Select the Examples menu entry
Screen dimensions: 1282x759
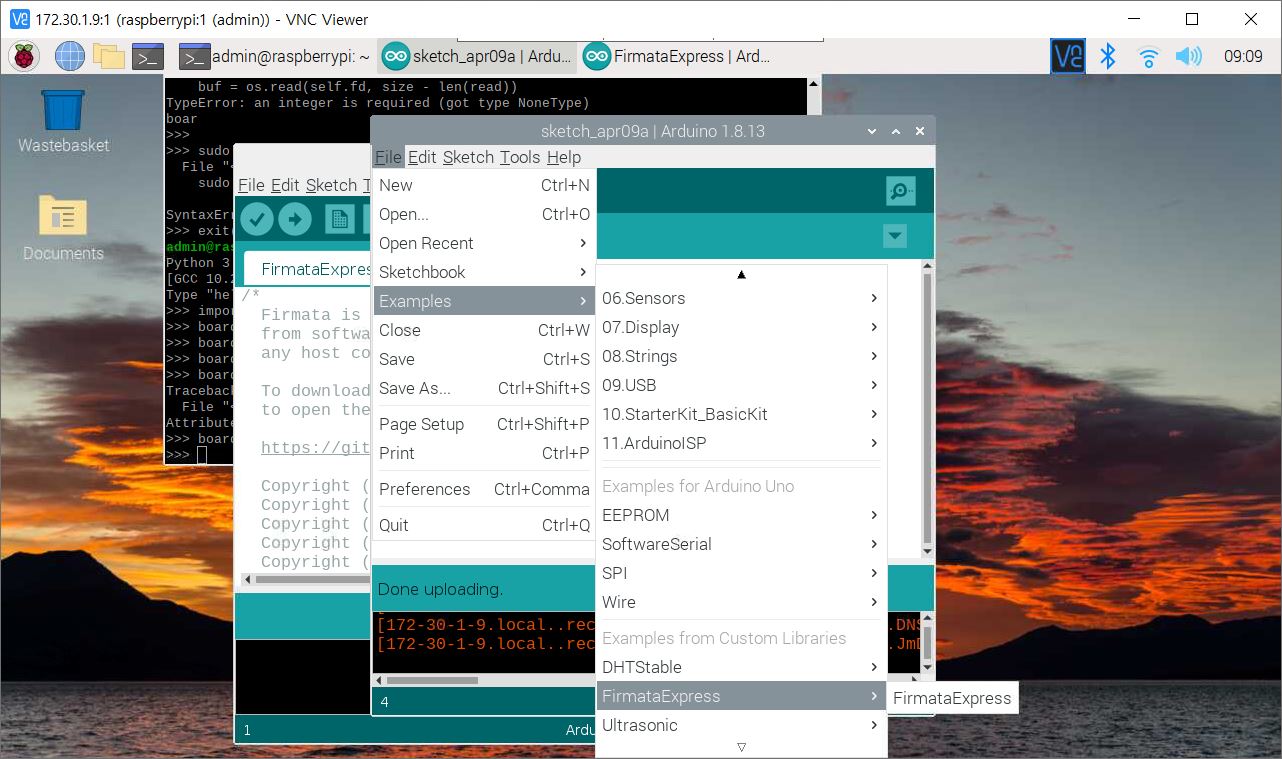pyautogui.click(x=484, y=301)
